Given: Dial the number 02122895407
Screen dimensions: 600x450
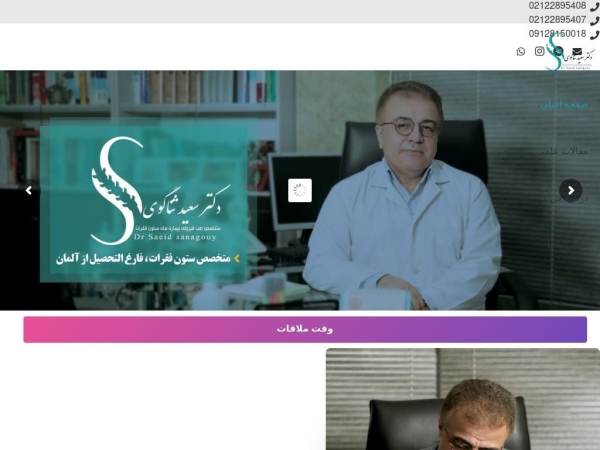Looking at the screenshot, I should tap(557, 20).
